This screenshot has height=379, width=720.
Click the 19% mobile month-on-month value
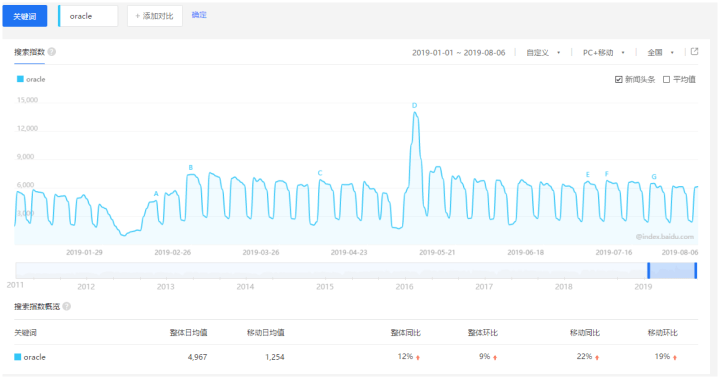coord(662,356)
